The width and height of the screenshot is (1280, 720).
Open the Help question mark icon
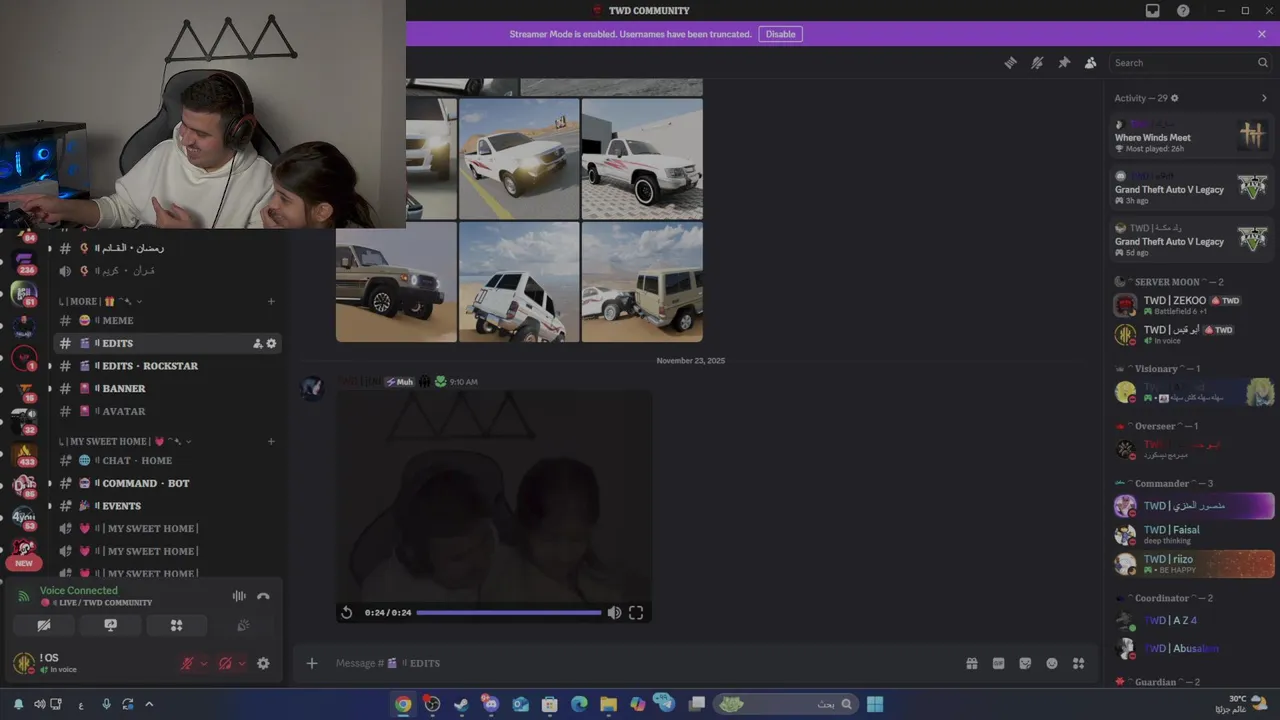pyautogui.click(x=1183, y=10)
